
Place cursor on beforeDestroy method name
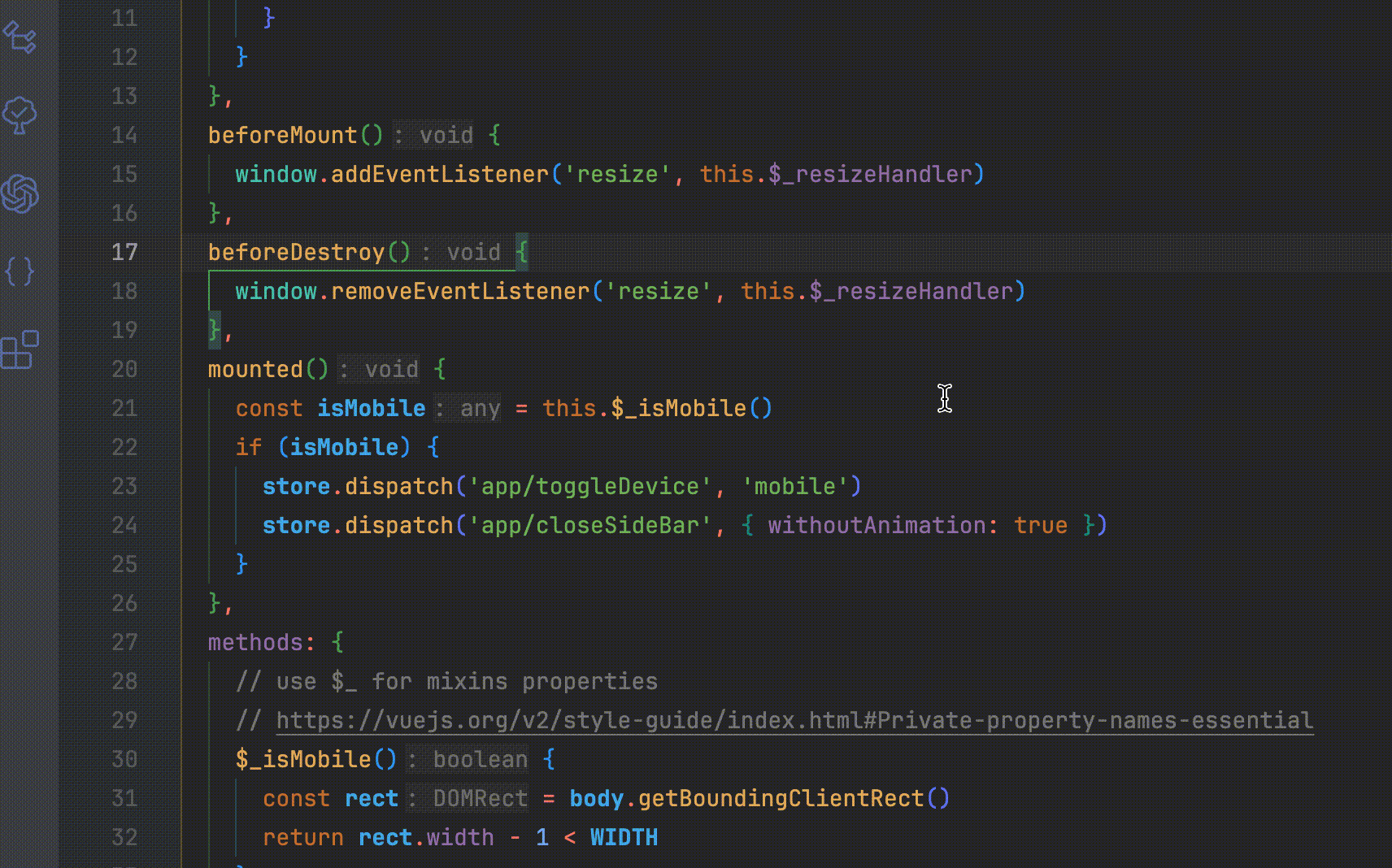pos(297,252)
